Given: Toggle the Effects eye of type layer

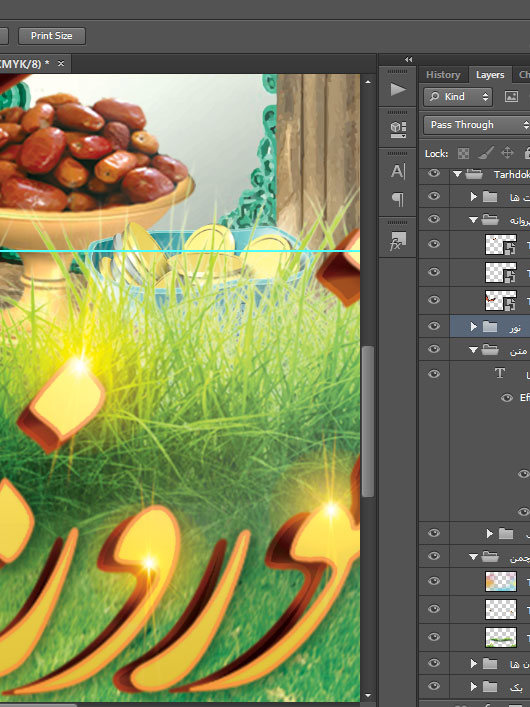Looking at the screenshot, I should (x=507, y=397).
